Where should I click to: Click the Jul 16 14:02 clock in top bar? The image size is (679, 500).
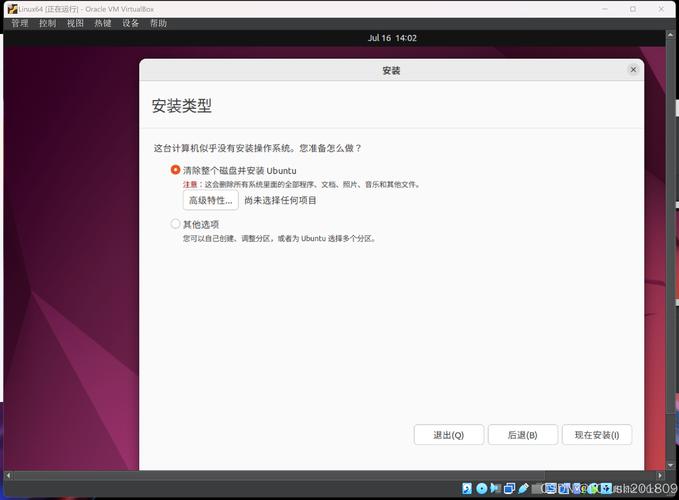392,38
